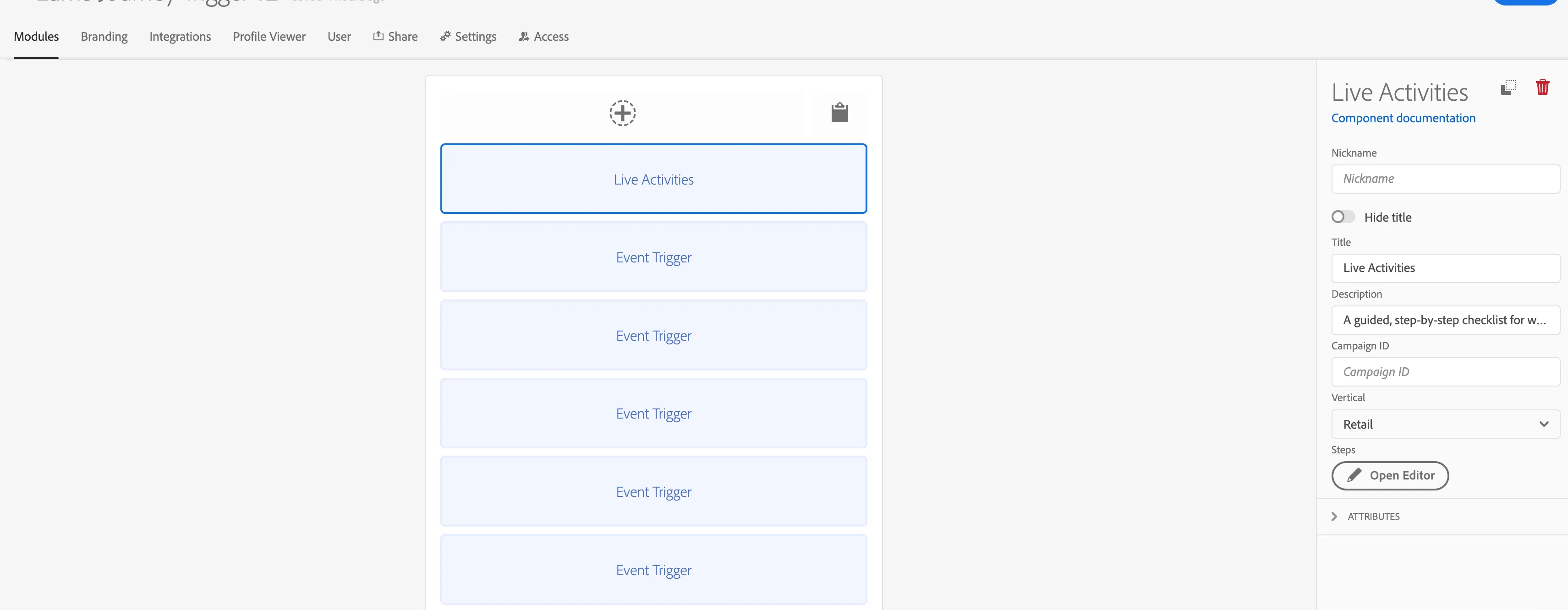This screenshot has width=1568, height=610.
Task: Open the Vertical dropdown showing Retail
Action: tap(1445, 424)
